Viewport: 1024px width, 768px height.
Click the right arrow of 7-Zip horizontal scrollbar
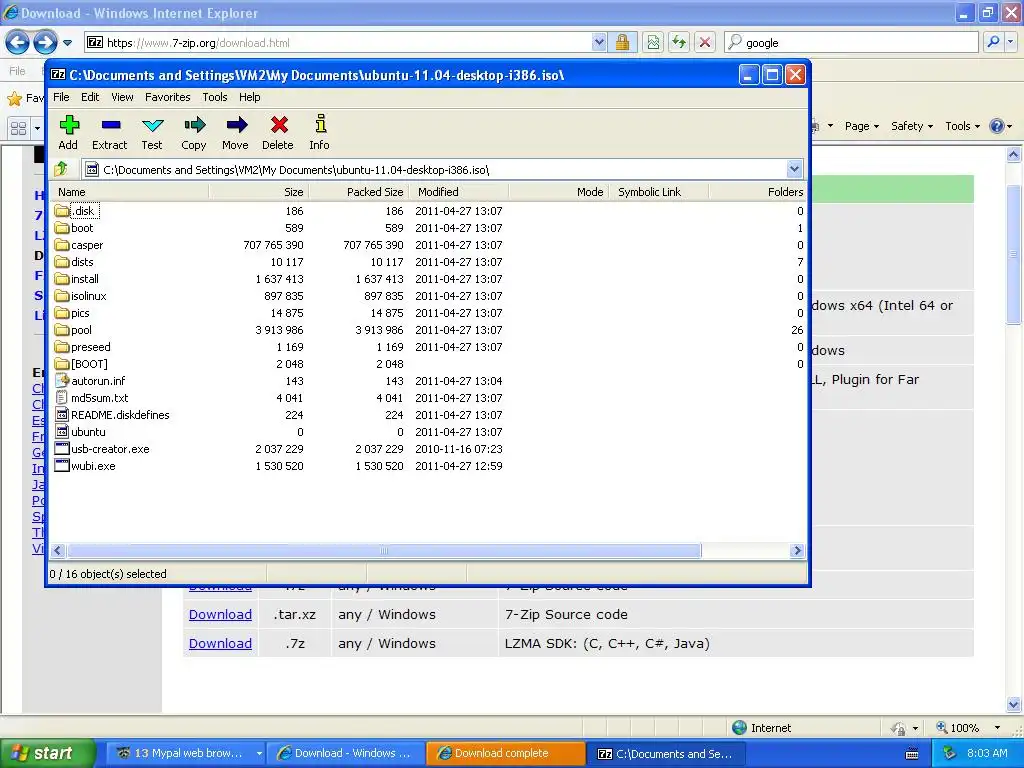(x=797, y=551)
